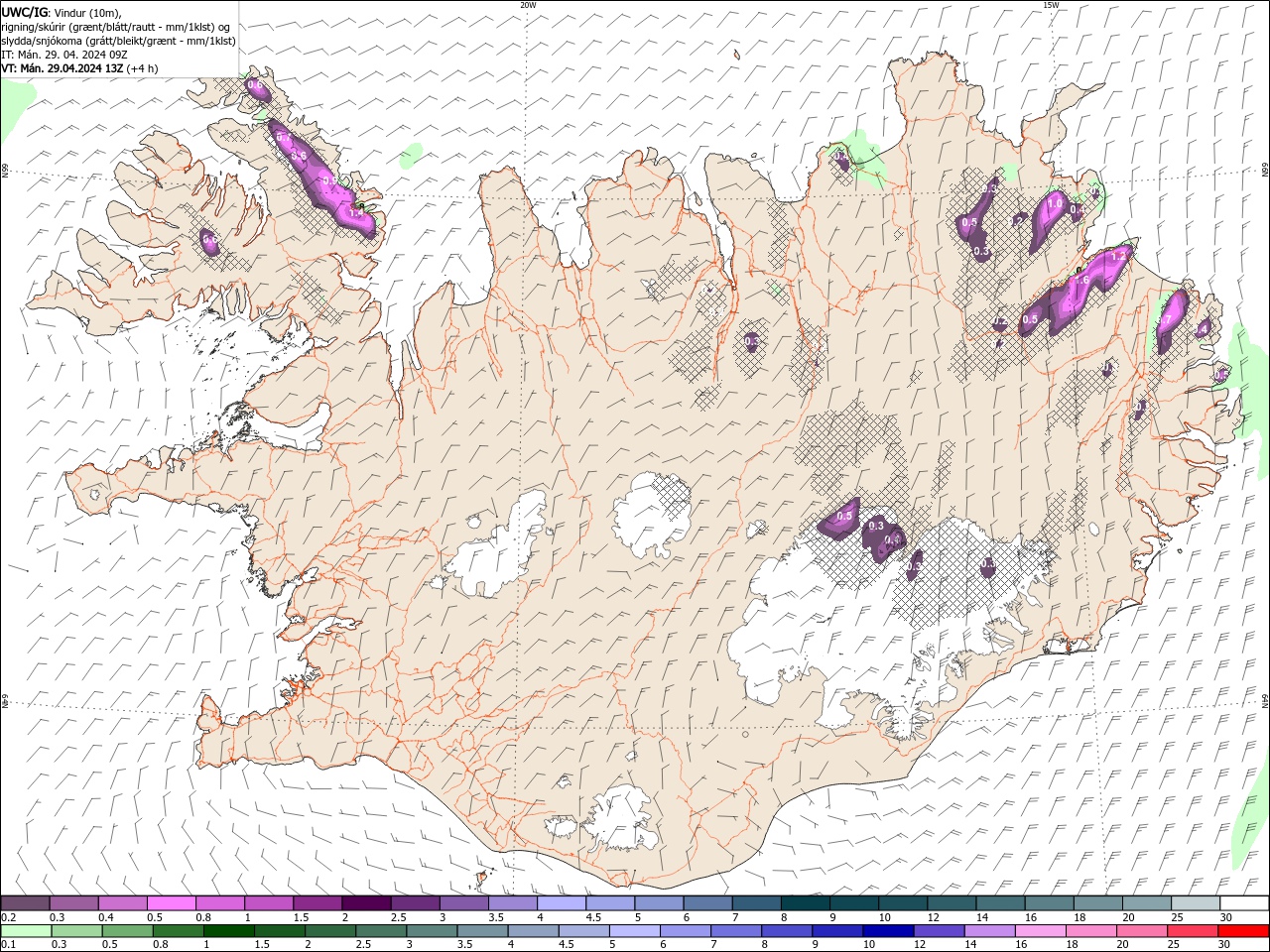Screen dimensions: 1270x952
Task: Pick the grey-blue top-row swatch labeled 20
Action: pos(1147,903)
